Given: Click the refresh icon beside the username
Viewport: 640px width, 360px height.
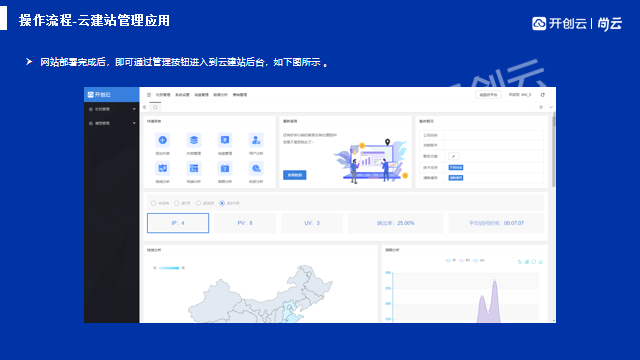Looking at the screenshot, I should tap(542, 95).
